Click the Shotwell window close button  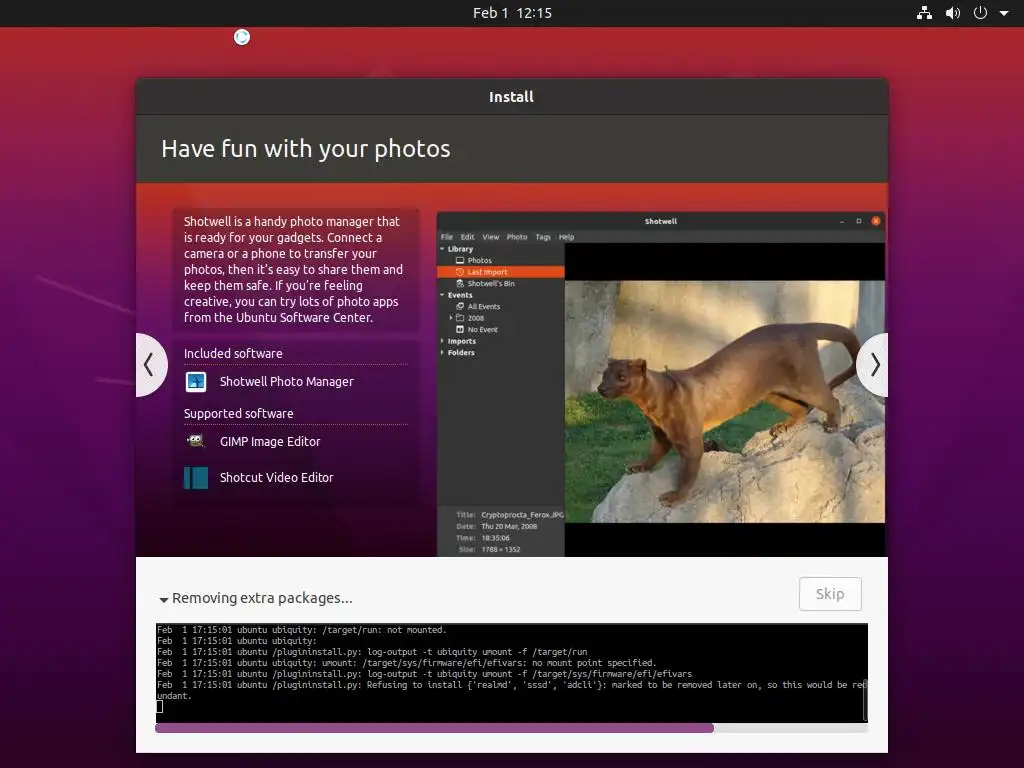(x=876, y=221)
